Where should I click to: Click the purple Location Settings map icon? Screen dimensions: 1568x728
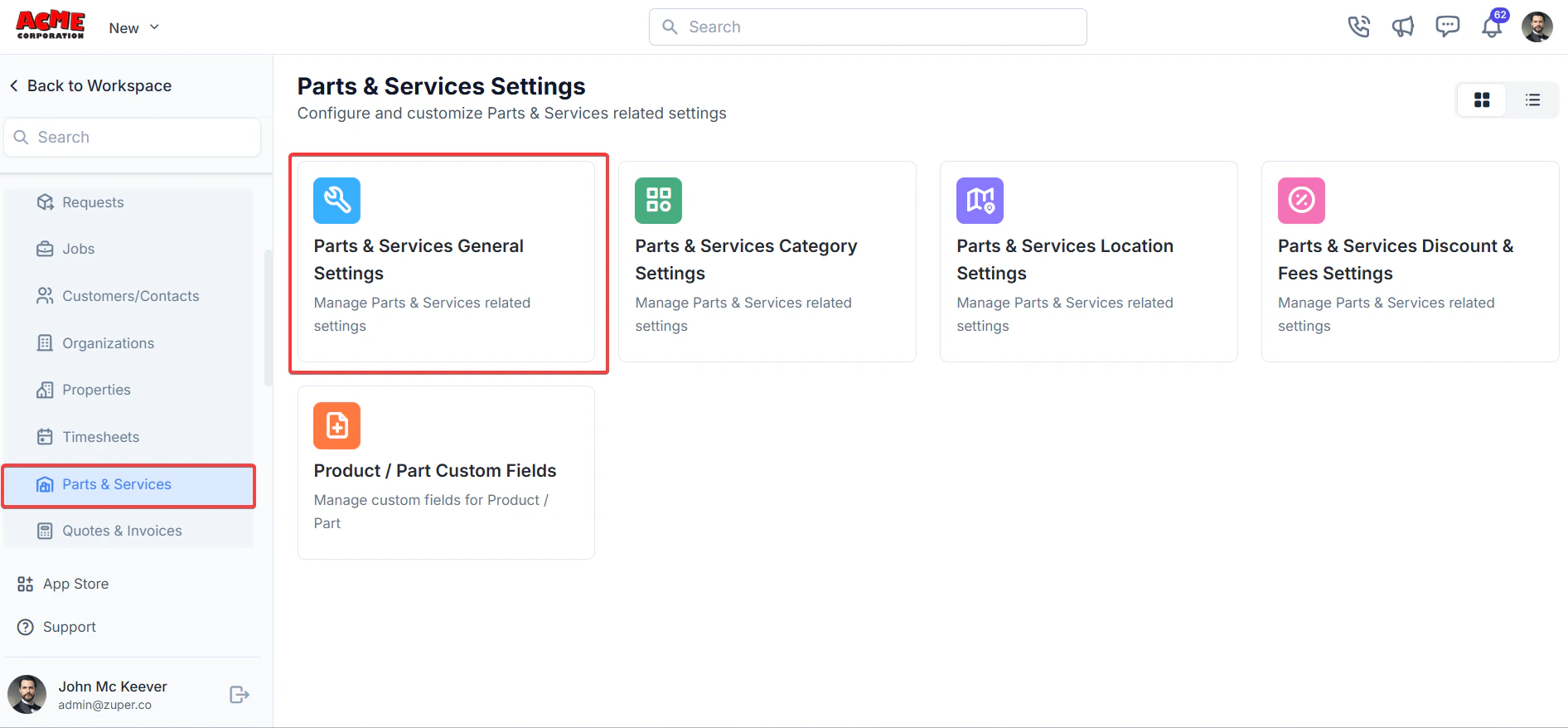(980, 201)
